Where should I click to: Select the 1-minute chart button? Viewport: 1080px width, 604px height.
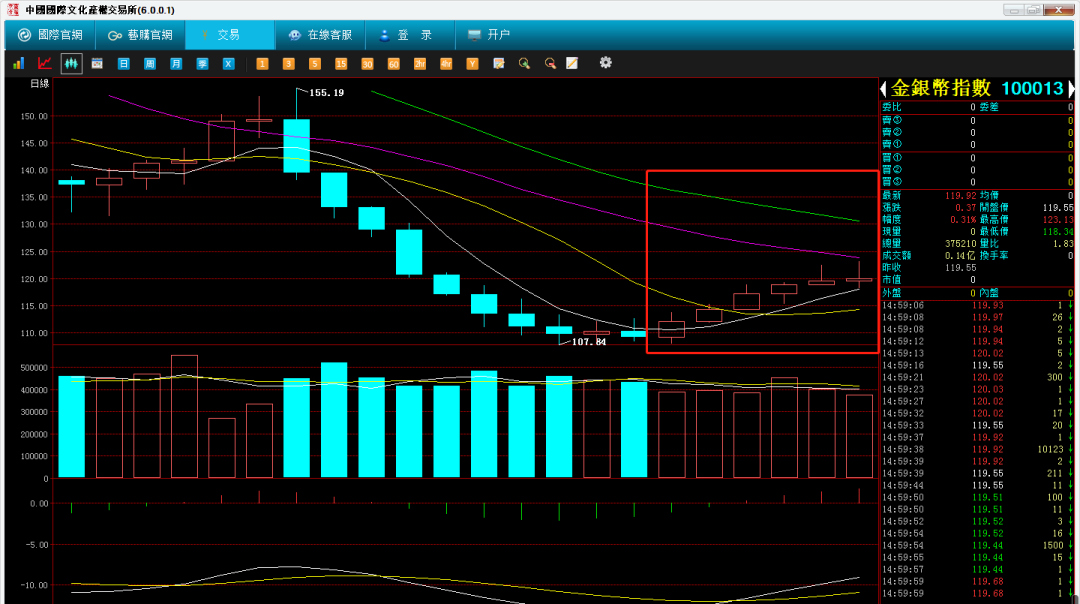click(262, 63)
